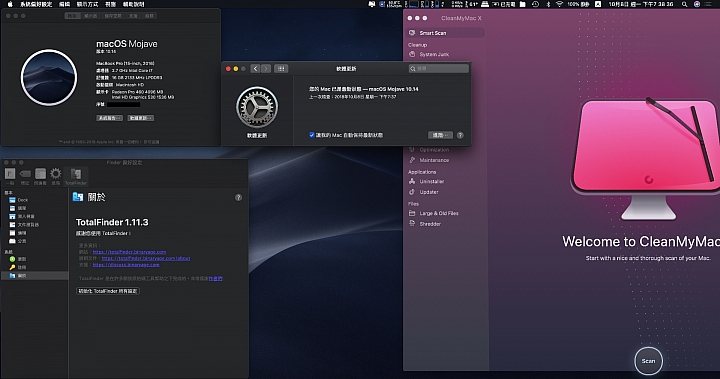
Task: Click the round Scan button
Action: tap(648, 361)
